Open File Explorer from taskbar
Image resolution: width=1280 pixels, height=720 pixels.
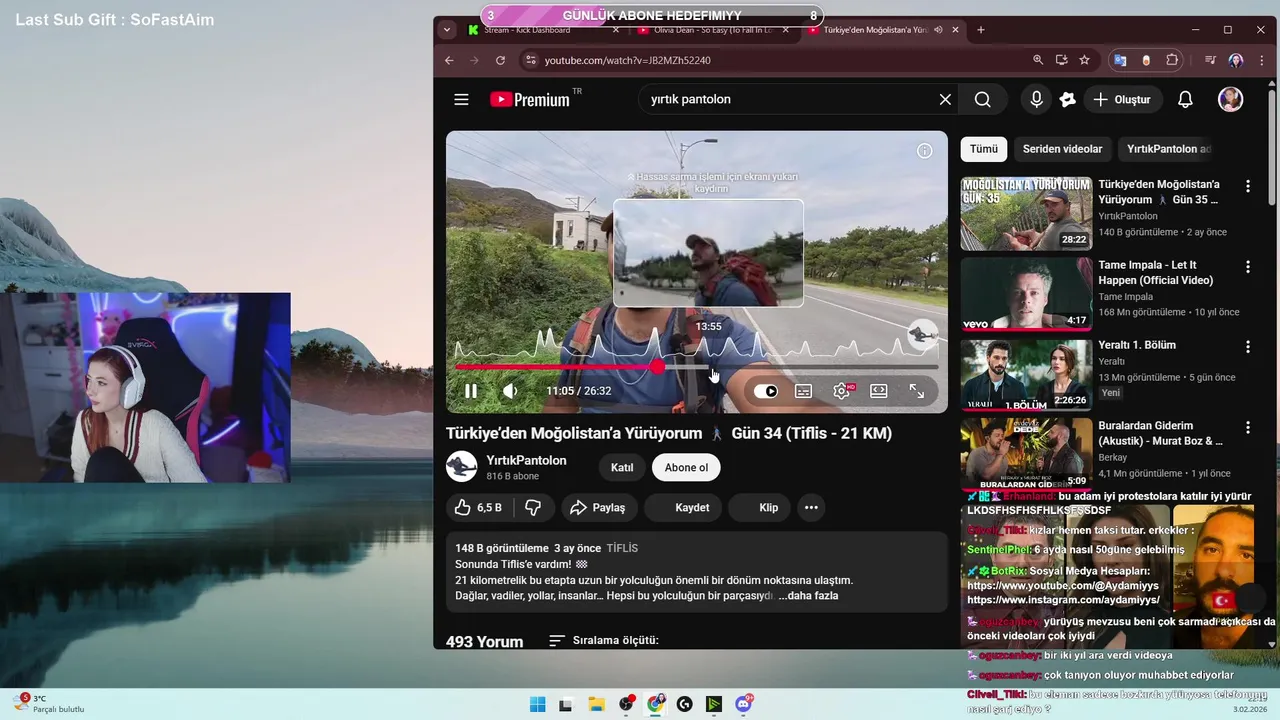coord(596,704)
